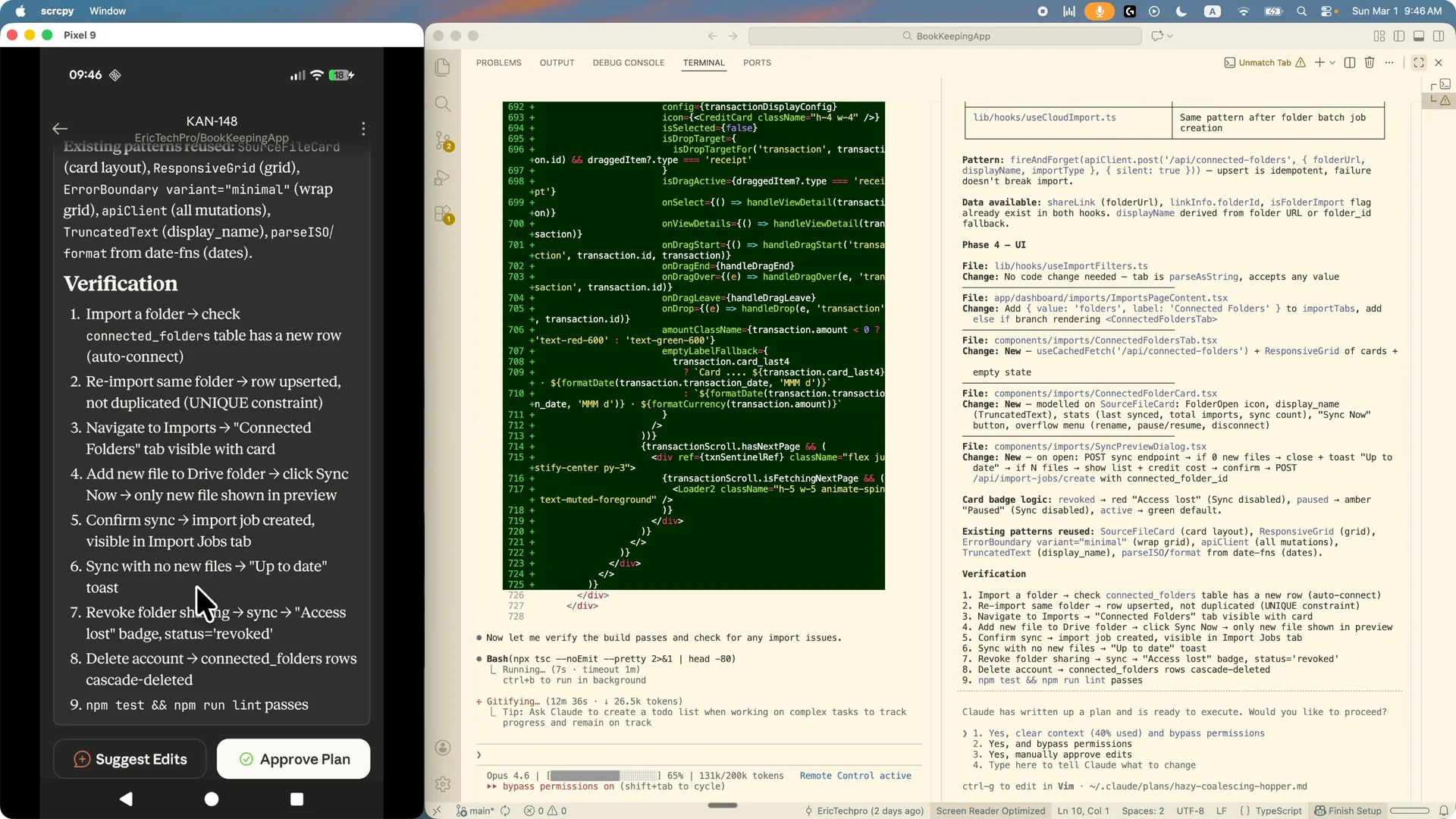
Task: Toggle the primary side bar
Action: pyautogui.click(x=1399, y=36)
